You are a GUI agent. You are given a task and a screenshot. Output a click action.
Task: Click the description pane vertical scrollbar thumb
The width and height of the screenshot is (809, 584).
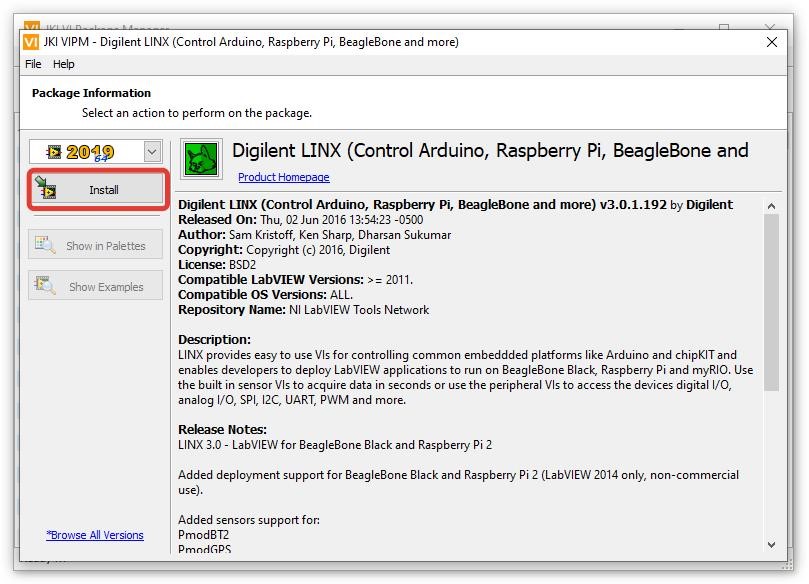(772, 300)
